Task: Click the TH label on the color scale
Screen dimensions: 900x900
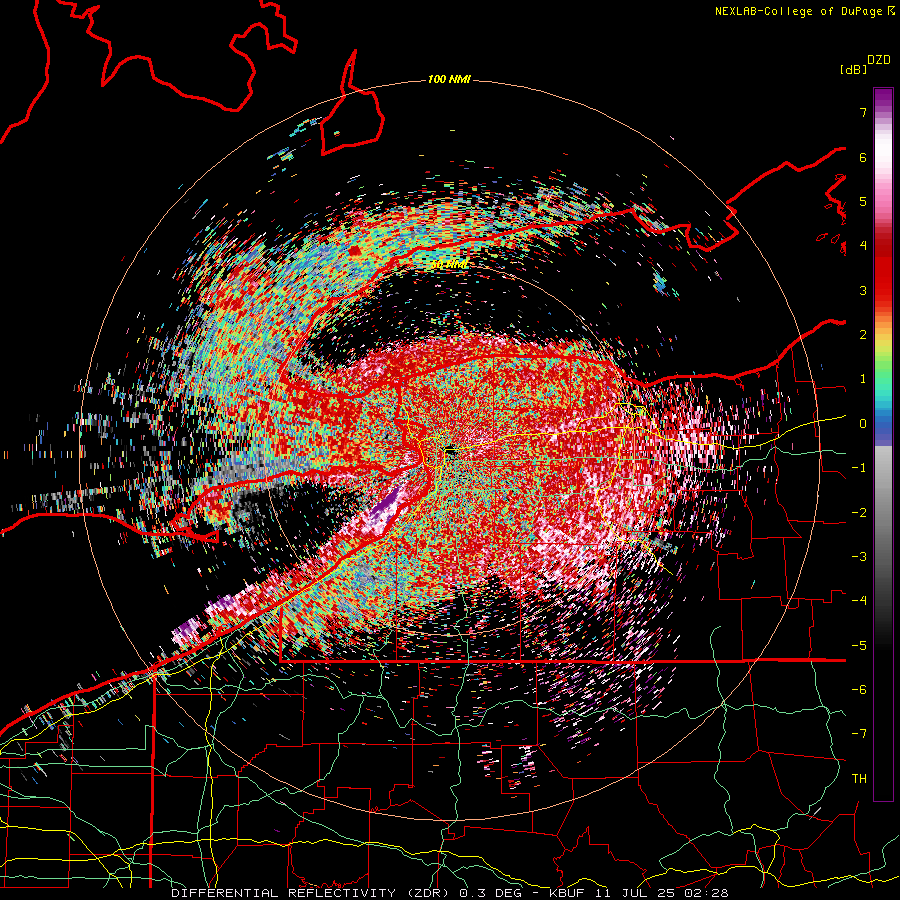Action: pyautogui.click(x=859, y=779)
